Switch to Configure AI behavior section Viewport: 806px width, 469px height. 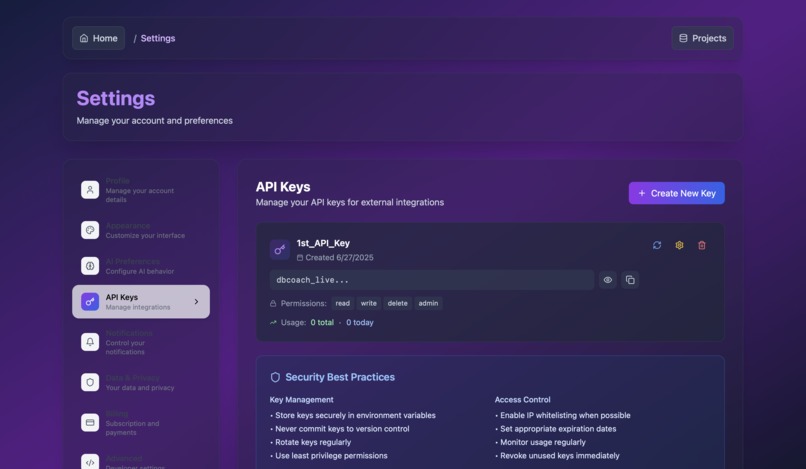(141, 266)
